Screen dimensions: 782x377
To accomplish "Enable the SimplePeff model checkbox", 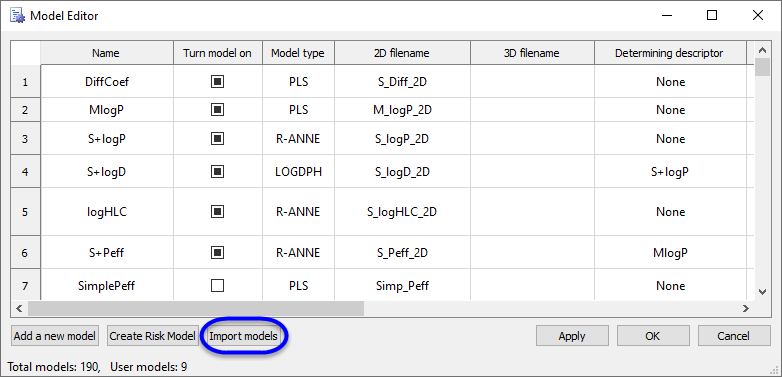I will pyautogui.click(x=217, y=286).
